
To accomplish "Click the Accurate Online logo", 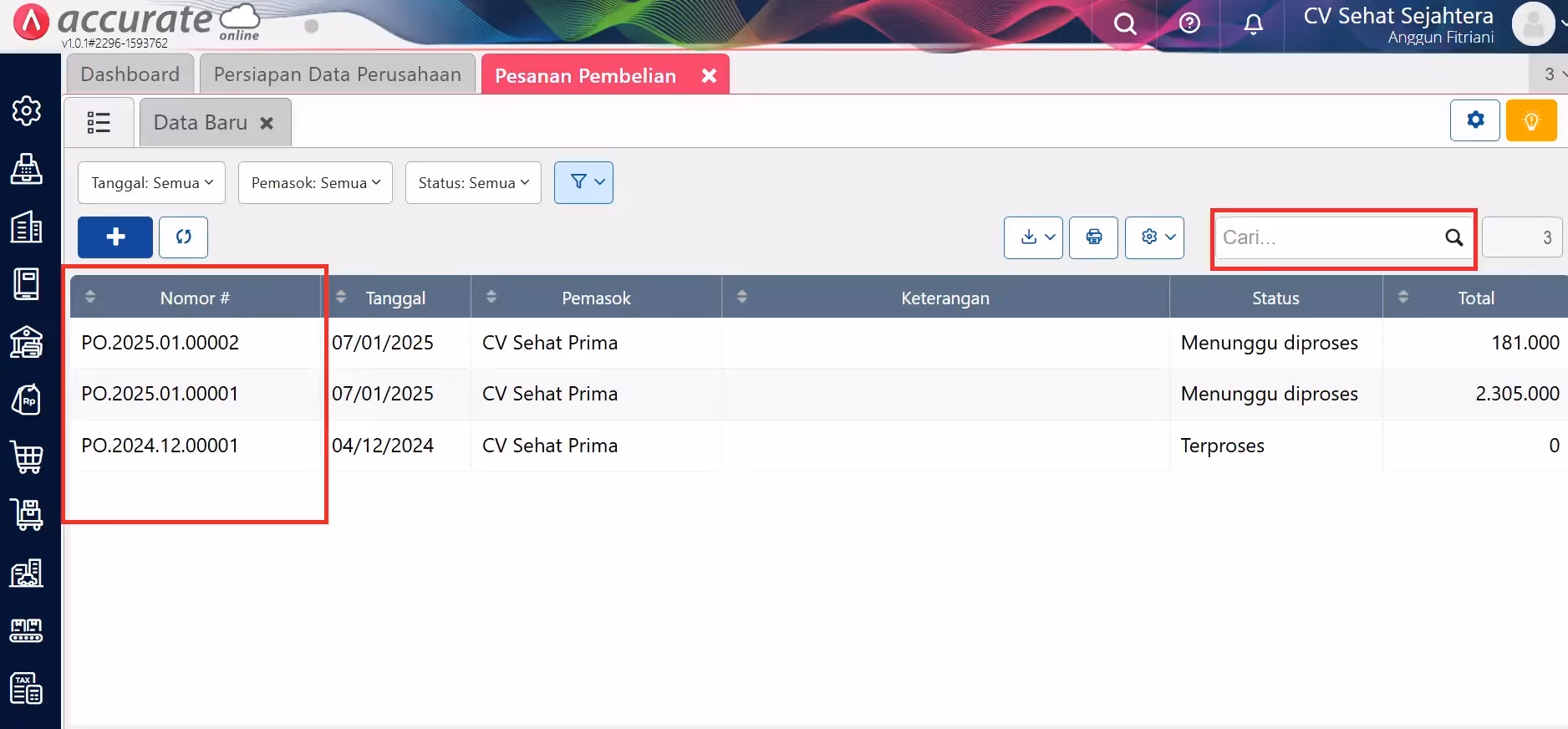I will (x=138, y=23).
